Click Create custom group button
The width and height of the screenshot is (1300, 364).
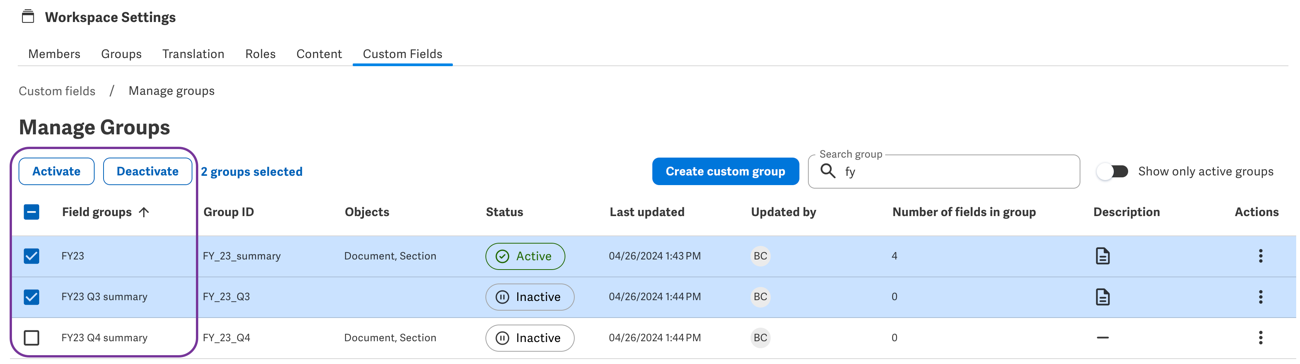(x=725, y=171)
